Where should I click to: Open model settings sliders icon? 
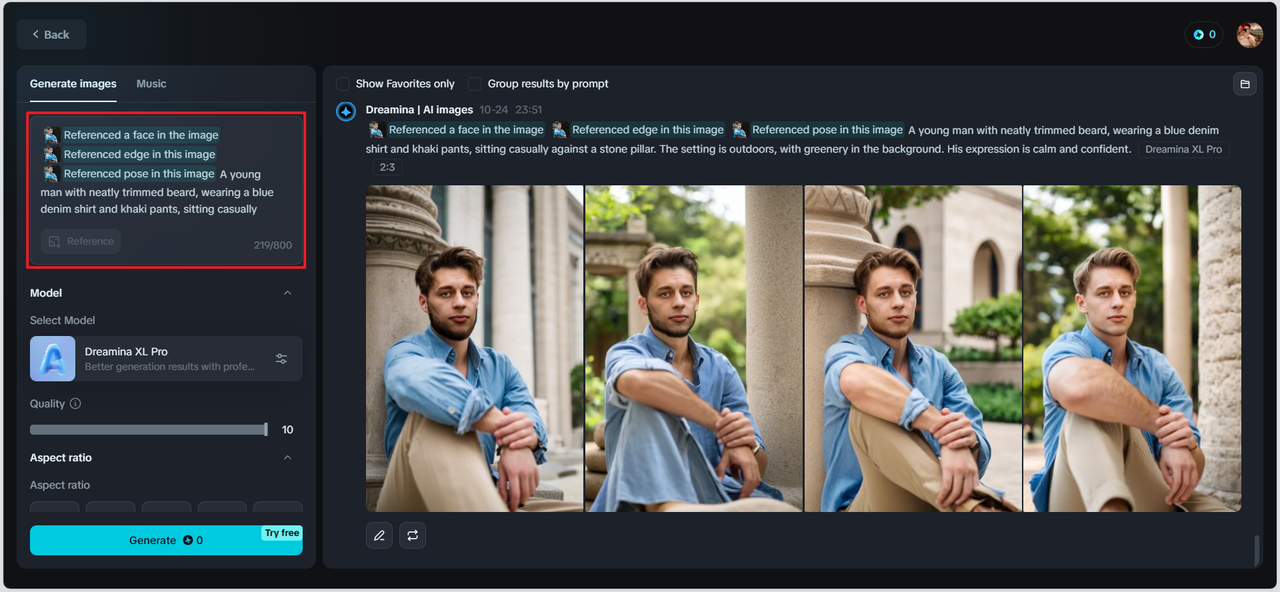pos(281,359)
